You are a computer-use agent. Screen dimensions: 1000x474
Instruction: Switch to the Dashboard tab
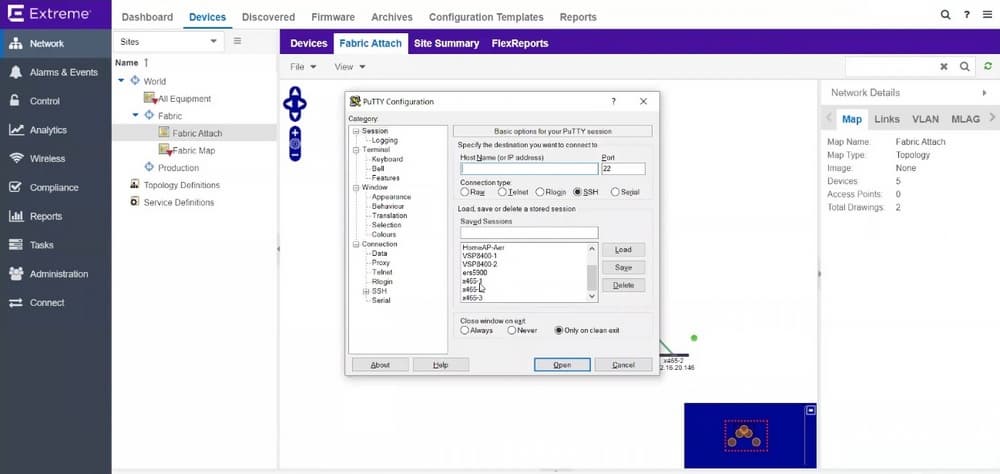pos(147,17)
